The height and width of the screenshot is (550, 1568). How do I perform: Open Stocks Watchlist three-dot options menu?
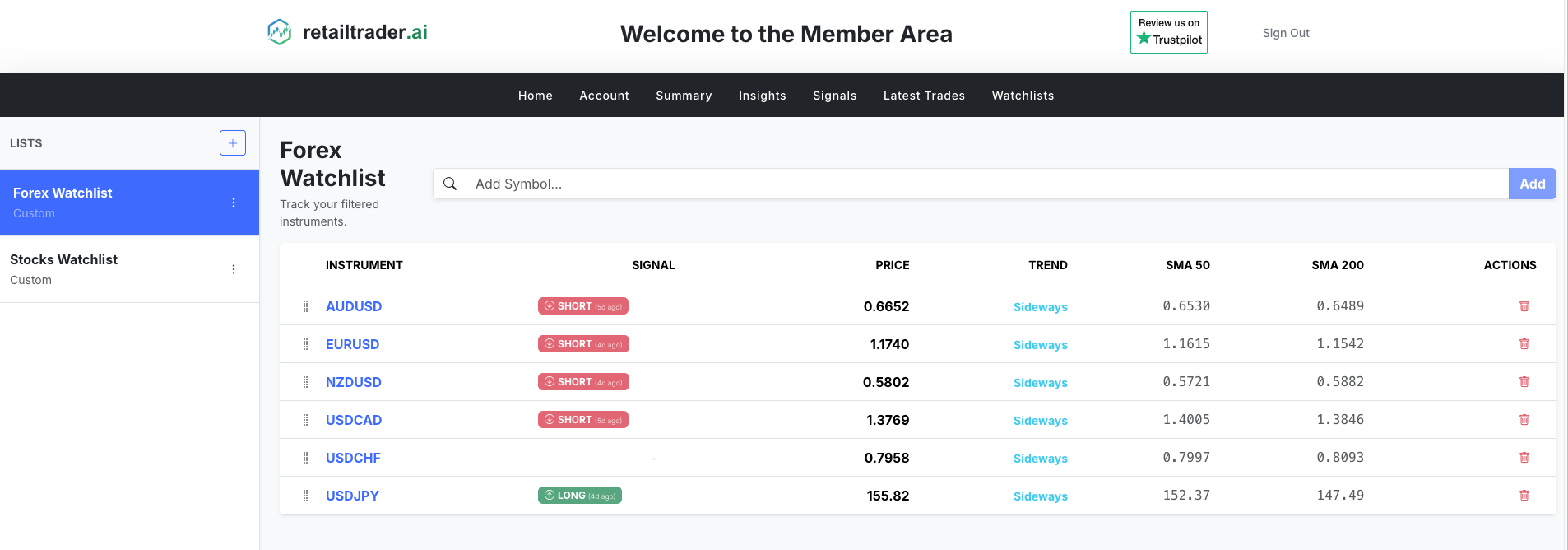pos(234,269)
